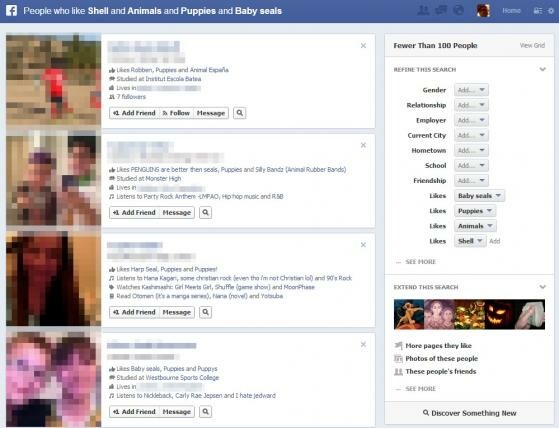Open friend requests icon in header
Viewport: 559px width, 428px height.
[423, 10]
